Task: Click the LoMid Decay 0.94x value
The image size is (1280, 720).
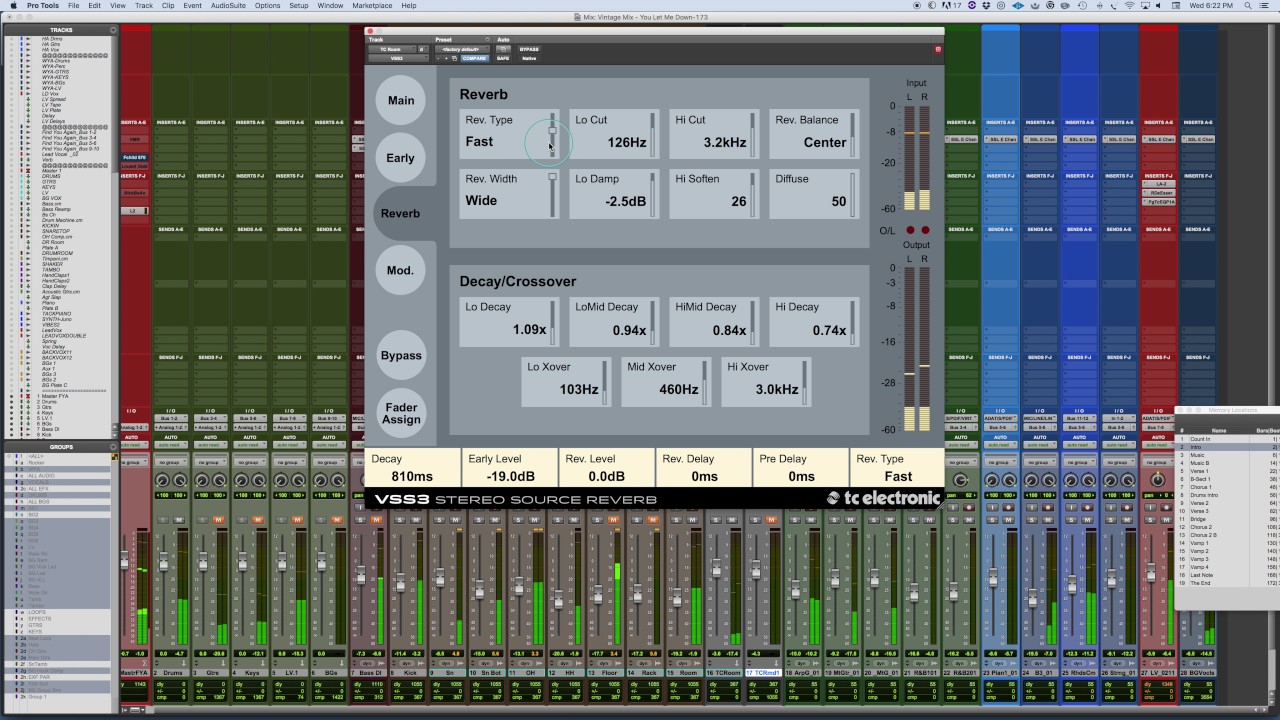Action: click(629, 330)
